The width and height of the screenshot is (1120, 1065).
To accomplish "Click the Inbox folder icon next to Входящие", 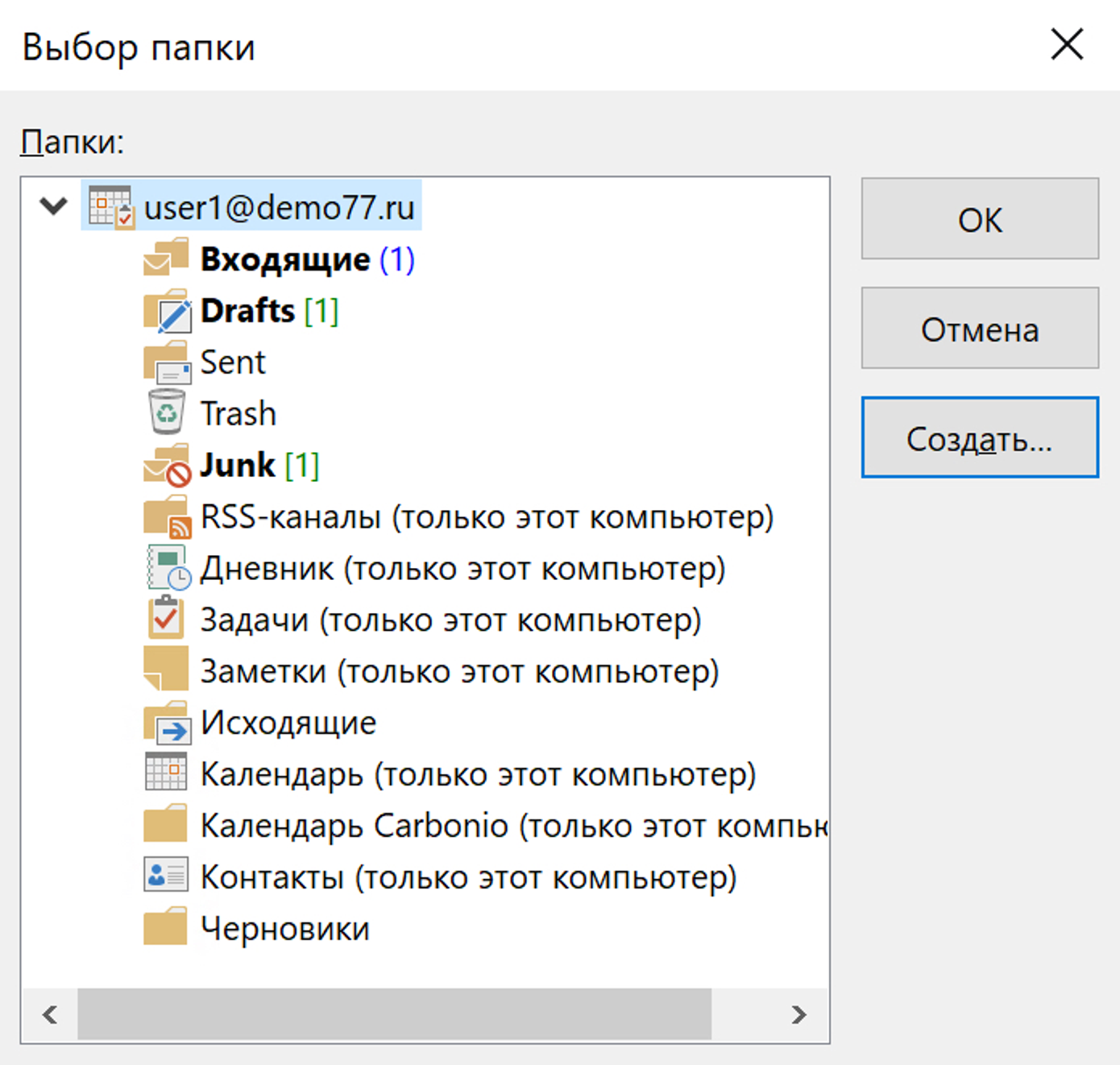I will tap(166, 259).
